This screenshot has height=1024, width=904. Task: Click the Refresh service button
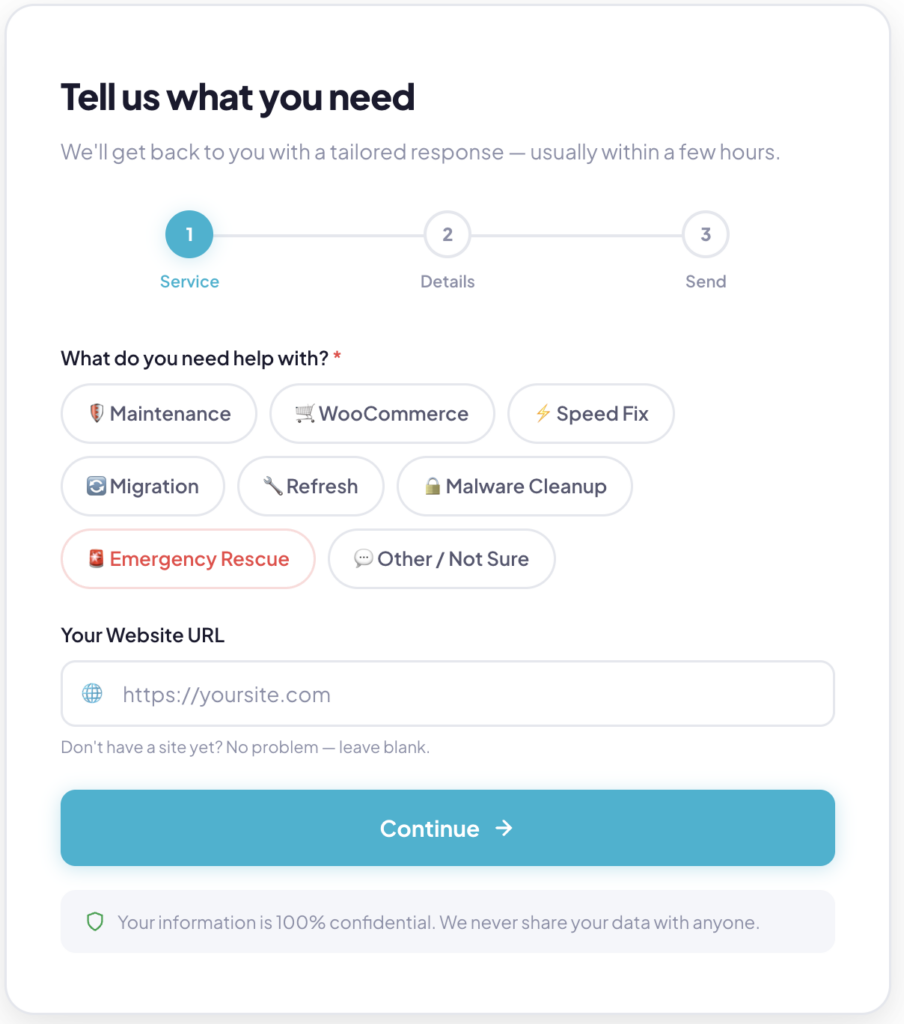pyautogui.click(x=311, y=487)
